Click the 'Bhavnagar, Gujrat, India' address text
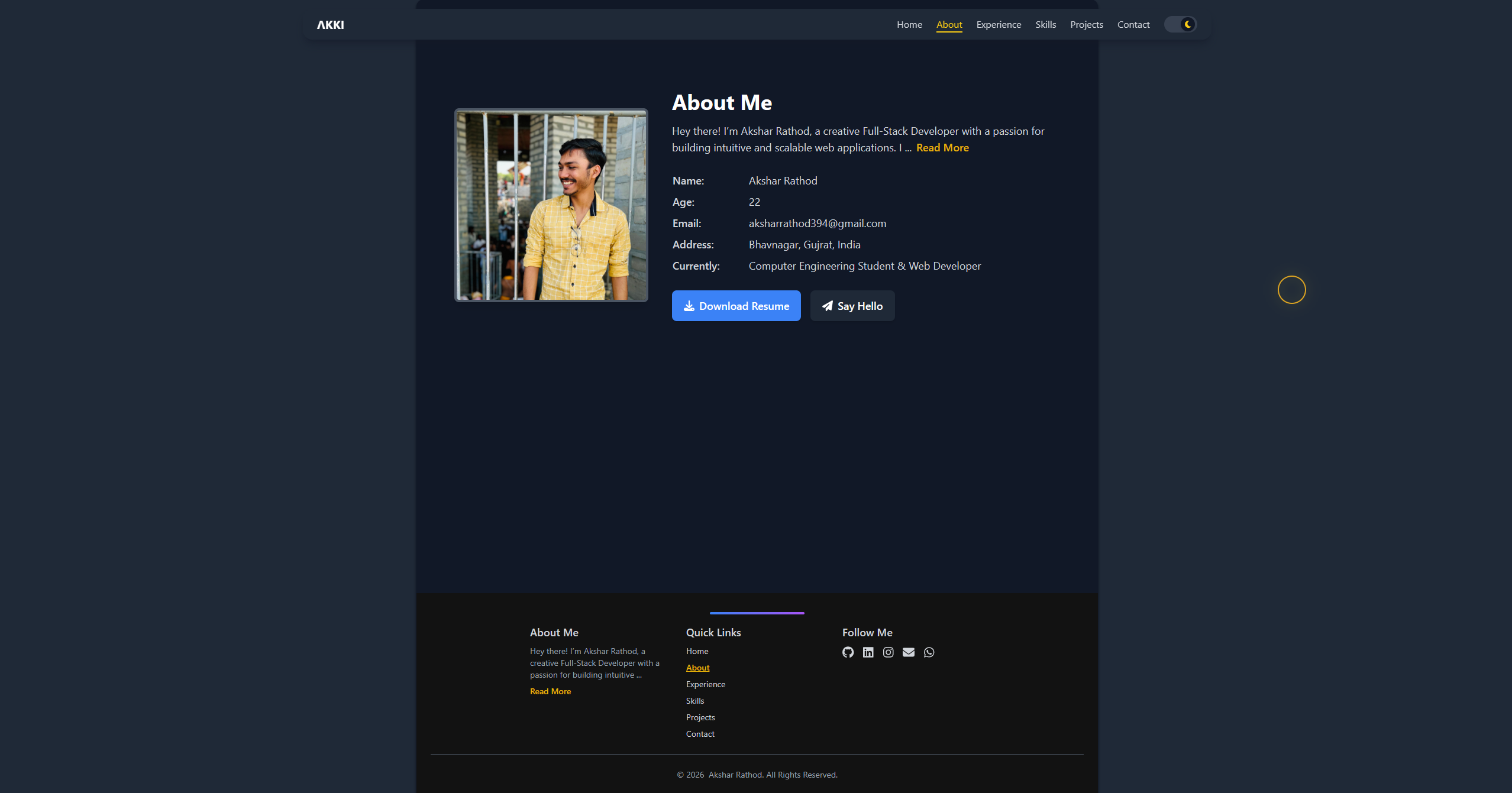Screen dimensions: 1512x793 pyautogui.click(x=805, y=245)
